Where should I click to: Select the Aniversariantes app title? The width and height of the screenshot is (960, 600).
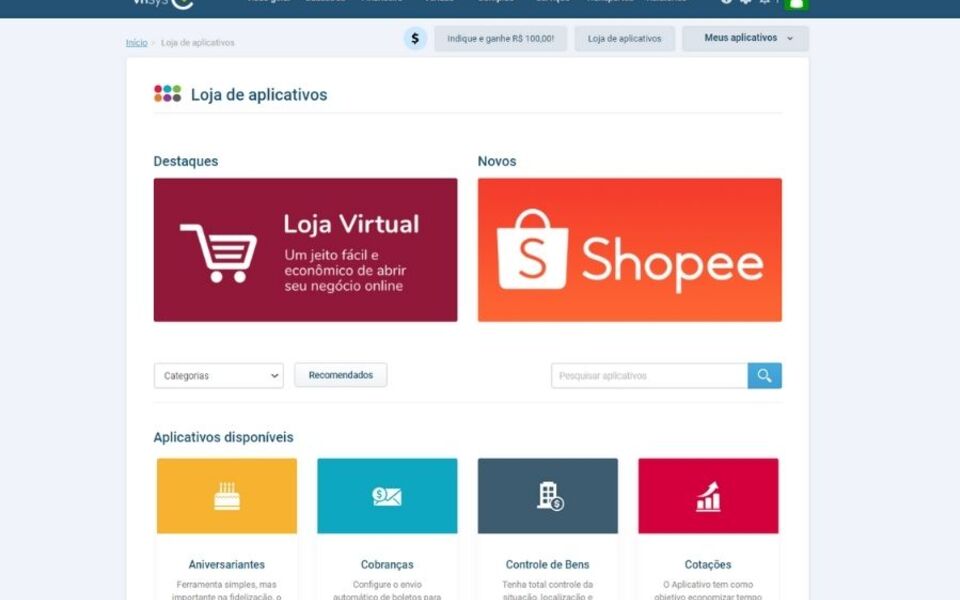(x=227, y=564)
